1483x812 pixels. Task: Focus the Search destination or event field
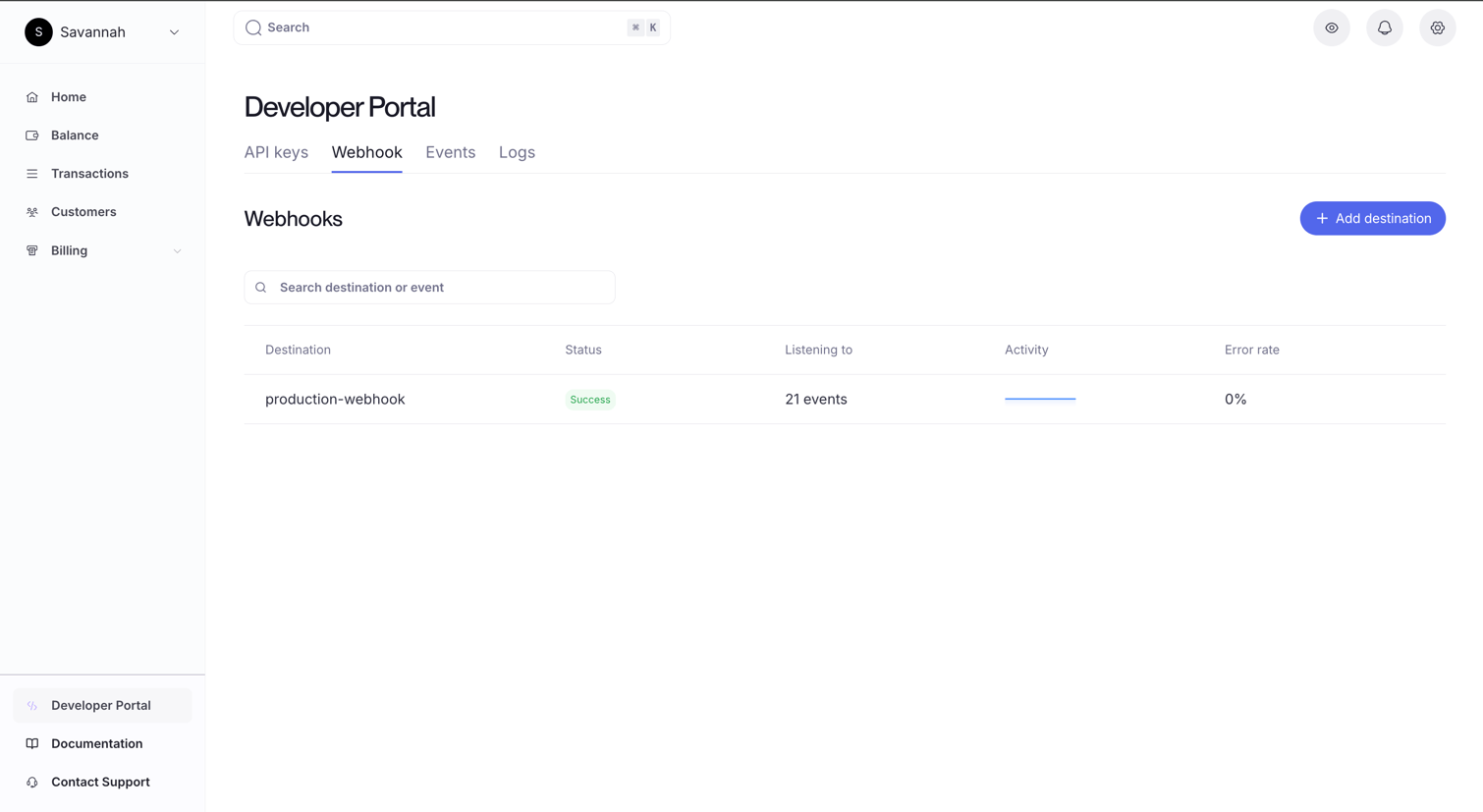point(429,288)
